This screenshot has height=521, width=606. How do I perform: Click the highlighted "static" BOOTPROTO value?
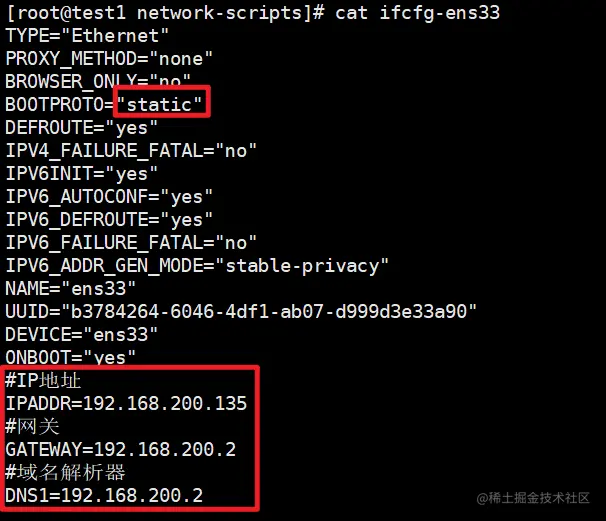(159, 105)
